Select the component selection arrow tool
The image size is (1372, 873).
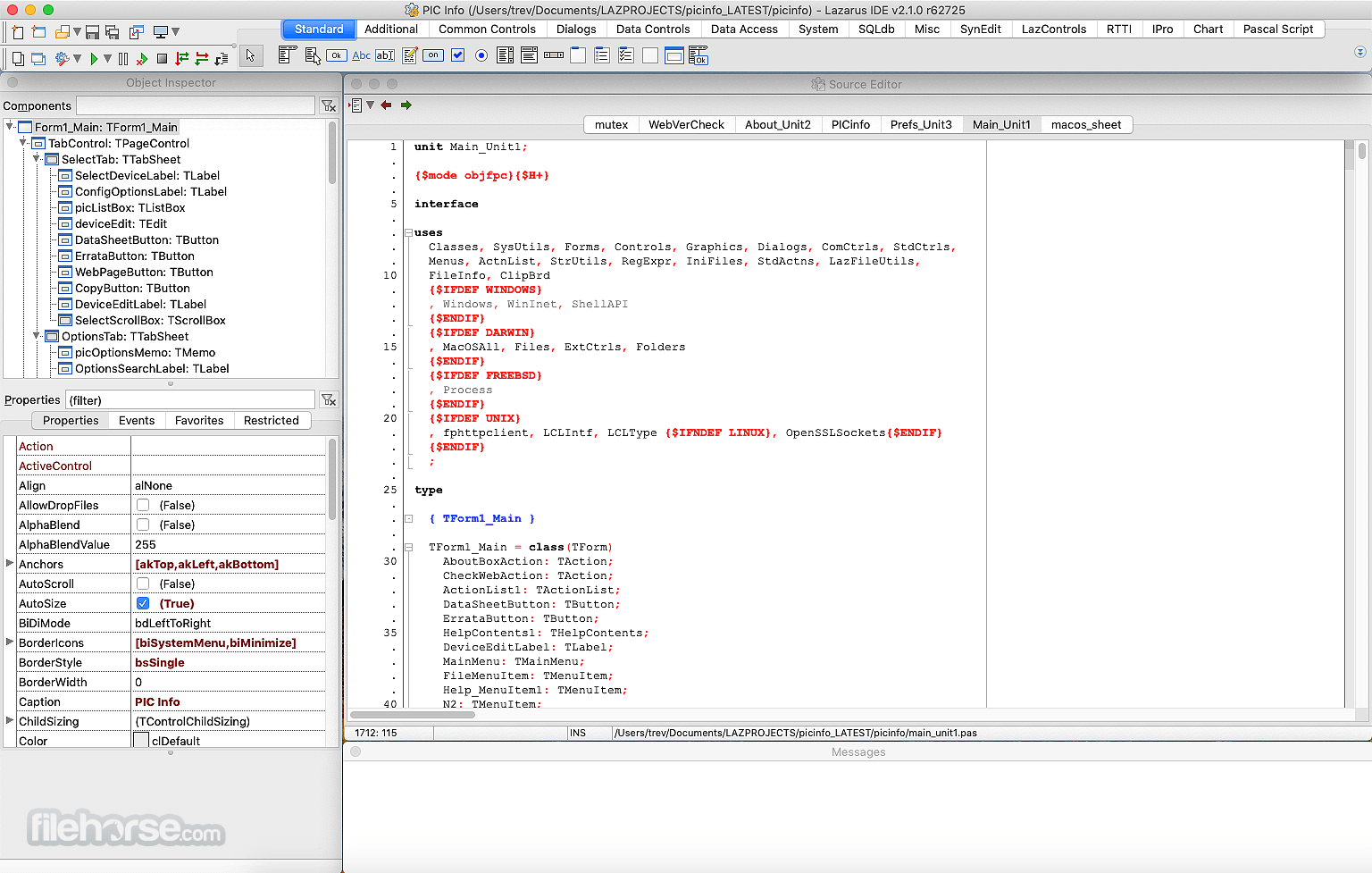(250, 55)
